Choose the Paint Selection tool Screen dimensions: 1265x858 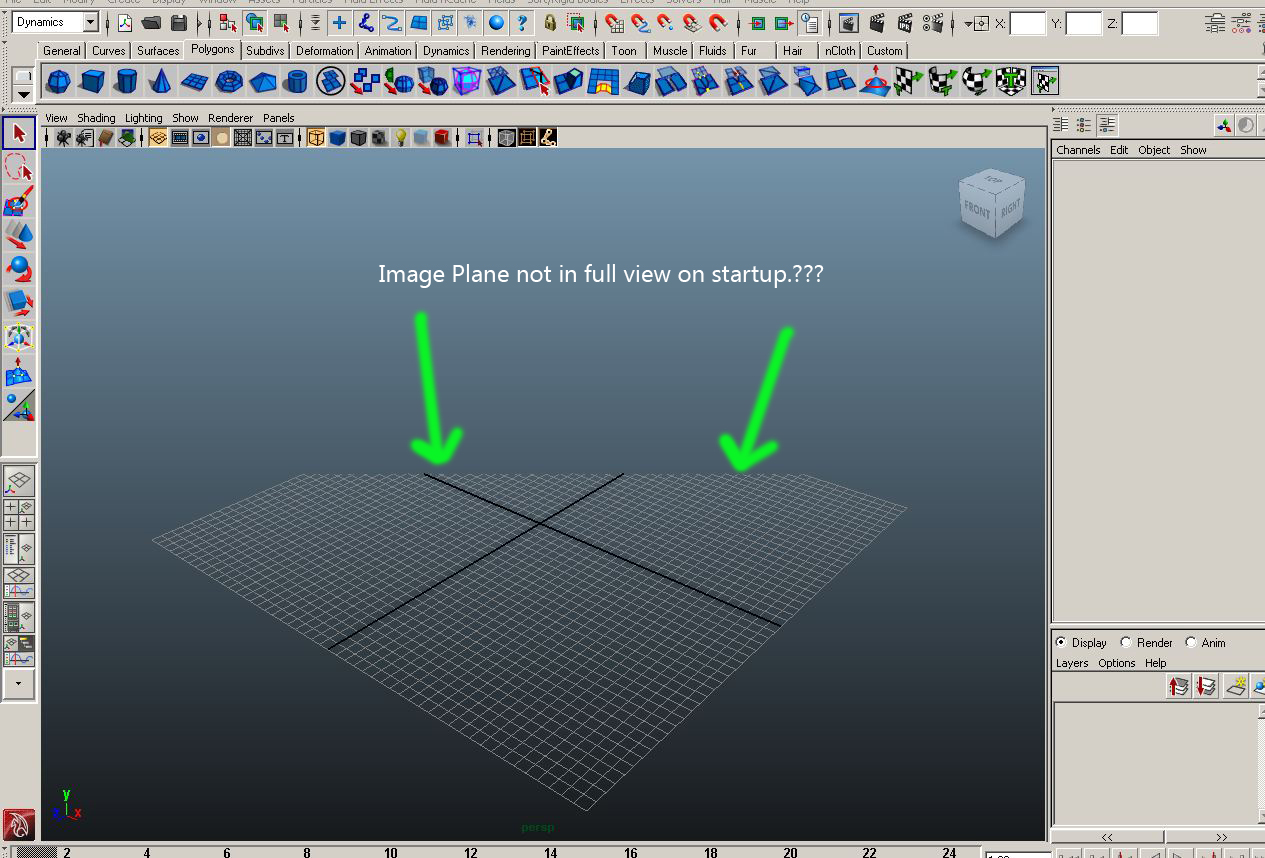click(19, 201)
